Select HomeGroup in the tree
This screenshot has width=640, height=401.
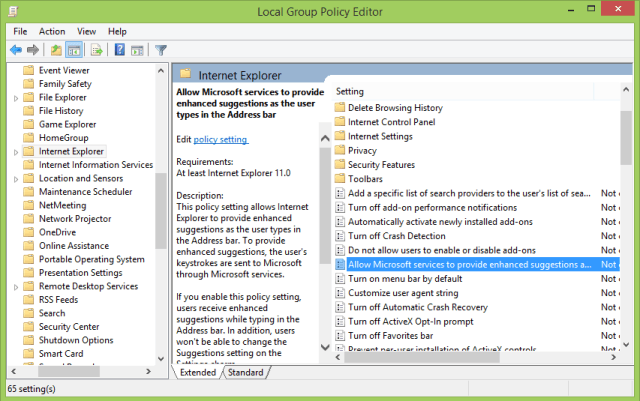64,138
